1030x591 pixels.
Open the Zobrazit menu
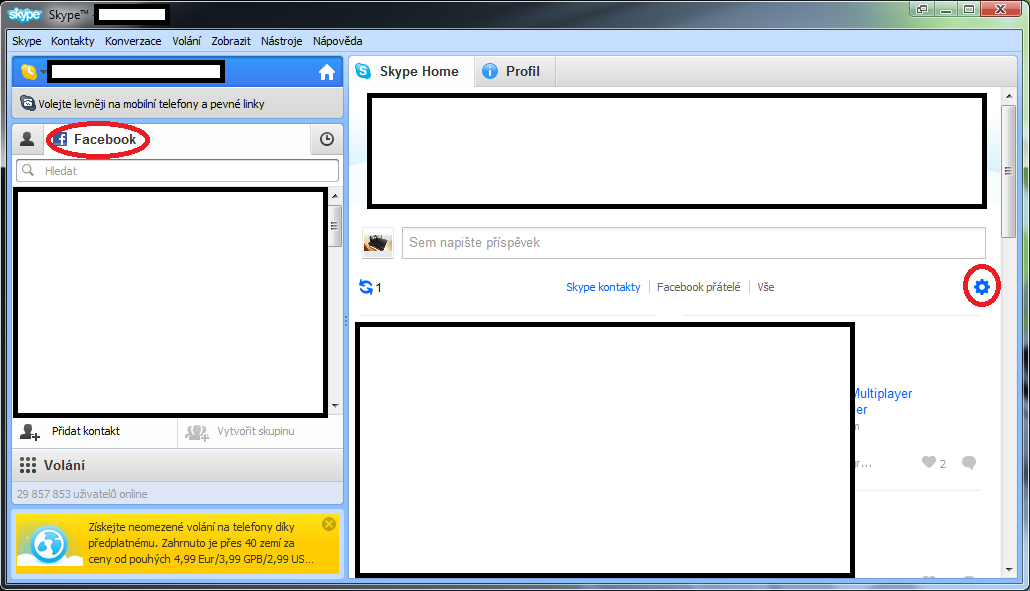(231, 41)
